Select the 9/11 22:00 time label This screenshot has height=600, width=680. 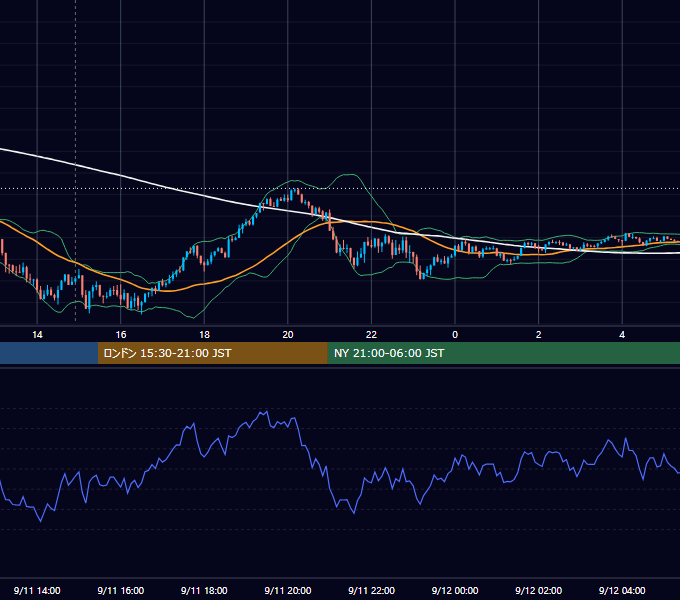click(371, 590)
